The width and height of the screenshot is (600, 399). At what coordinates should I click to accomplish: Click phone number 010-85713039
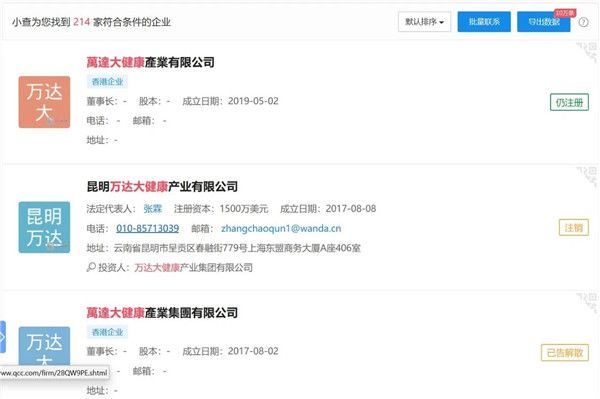148,228
